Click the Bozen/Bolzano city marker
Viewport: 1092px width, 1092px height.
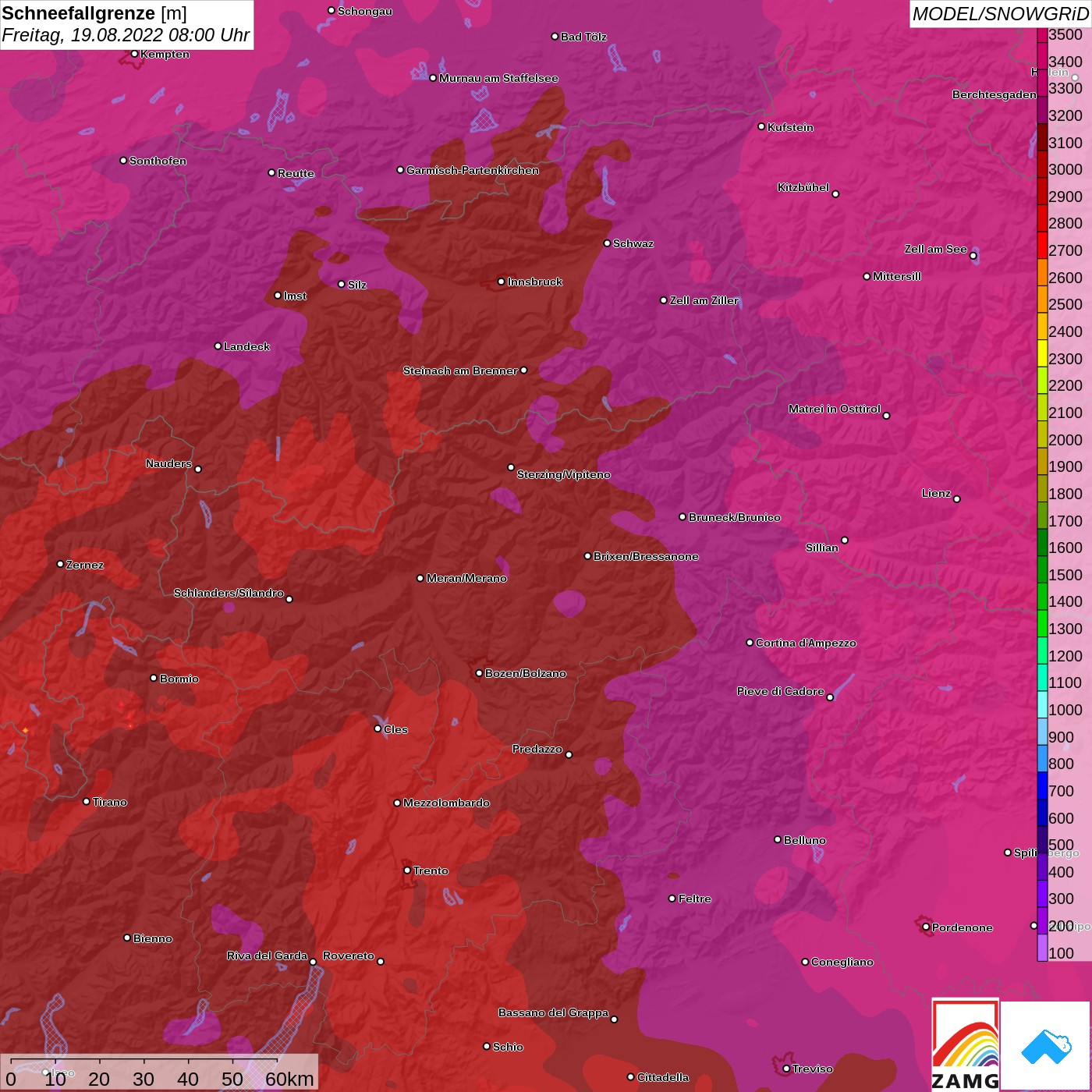tap(480, 673)
